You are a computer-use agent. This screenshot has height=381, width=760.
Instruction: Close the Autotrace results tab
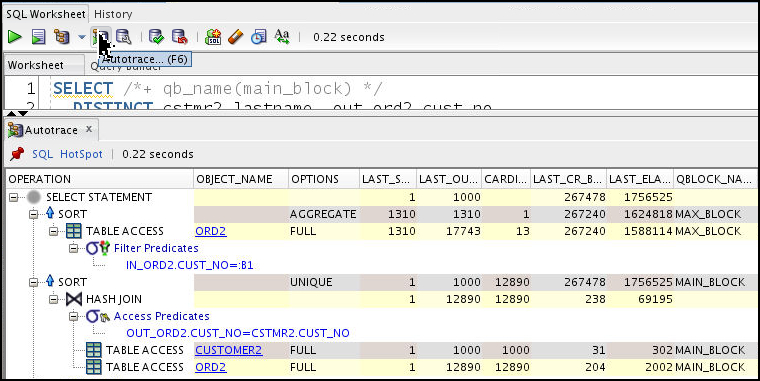(x=89, y=129)
